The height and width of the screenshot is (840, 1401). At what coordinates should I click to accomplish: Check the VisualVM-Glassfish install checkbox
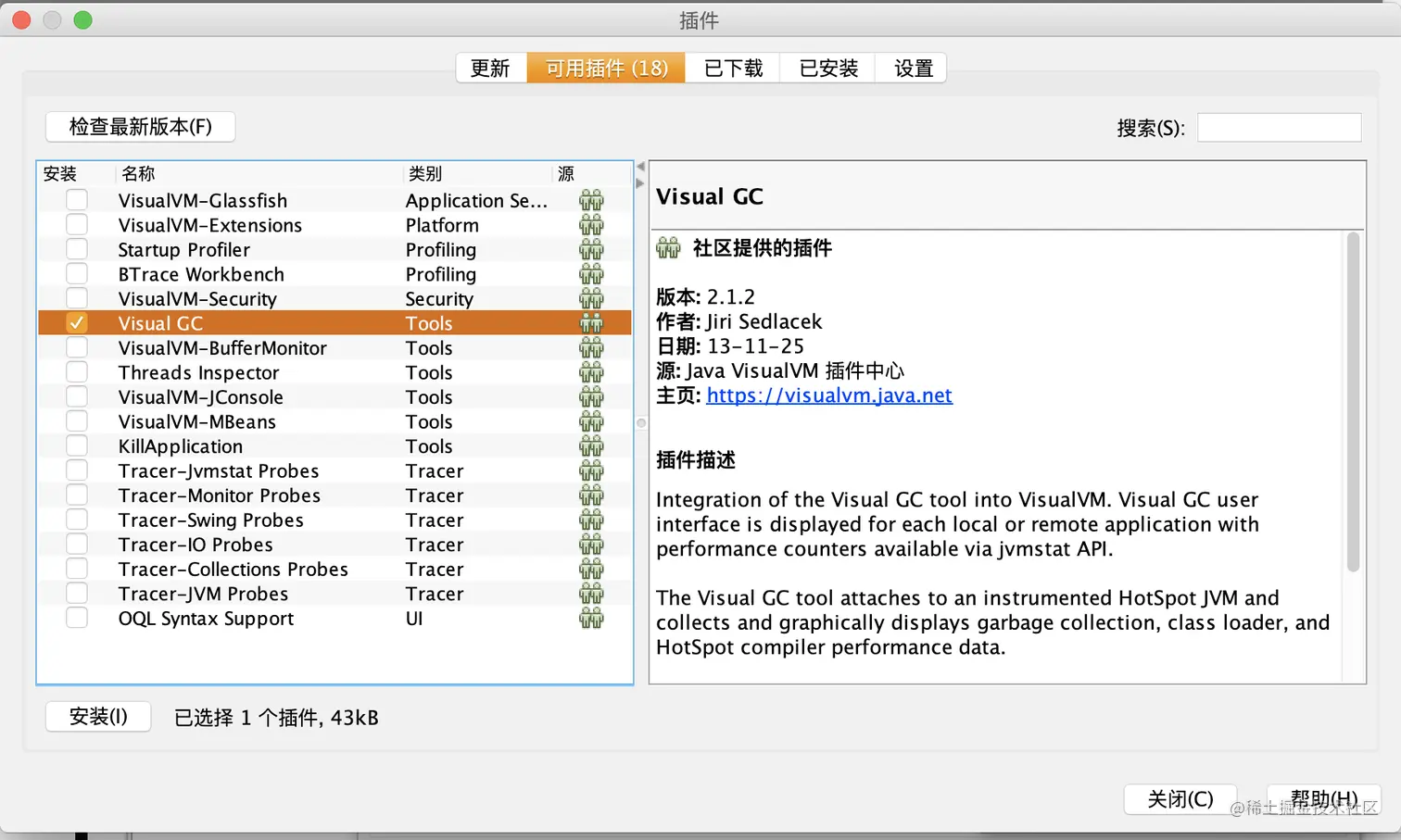(x=77, y=200)
